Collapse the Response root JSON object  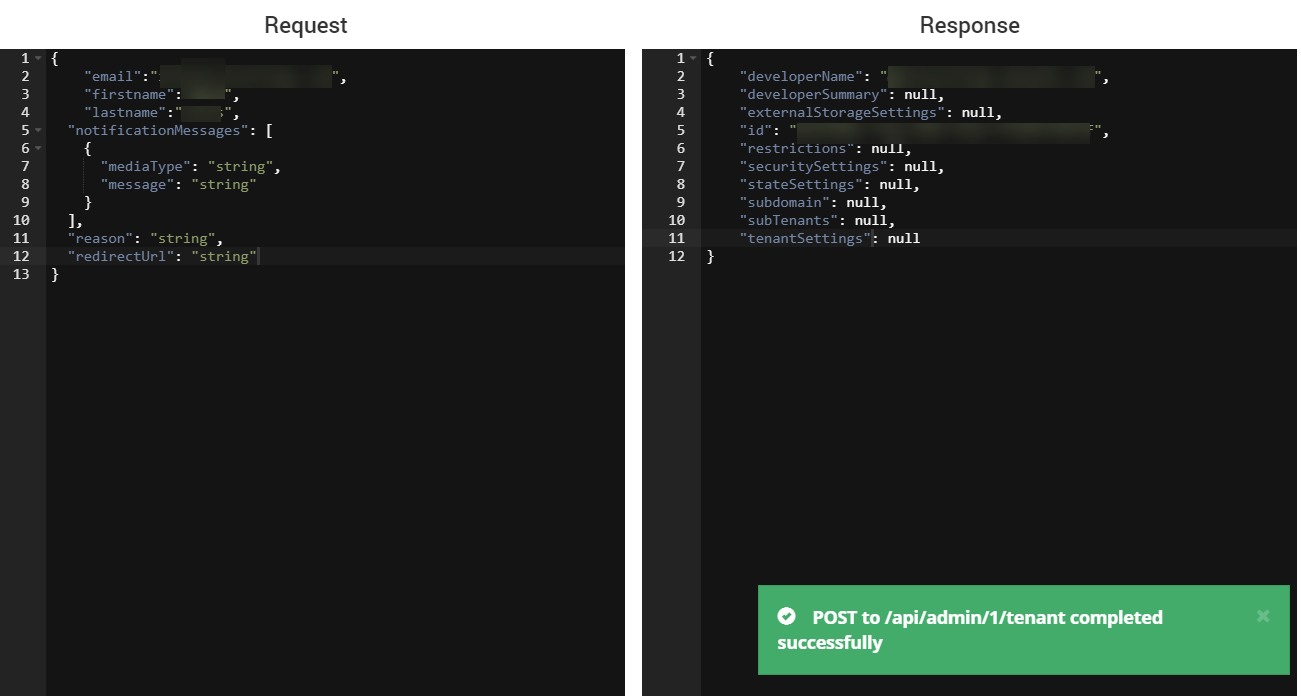694,58
